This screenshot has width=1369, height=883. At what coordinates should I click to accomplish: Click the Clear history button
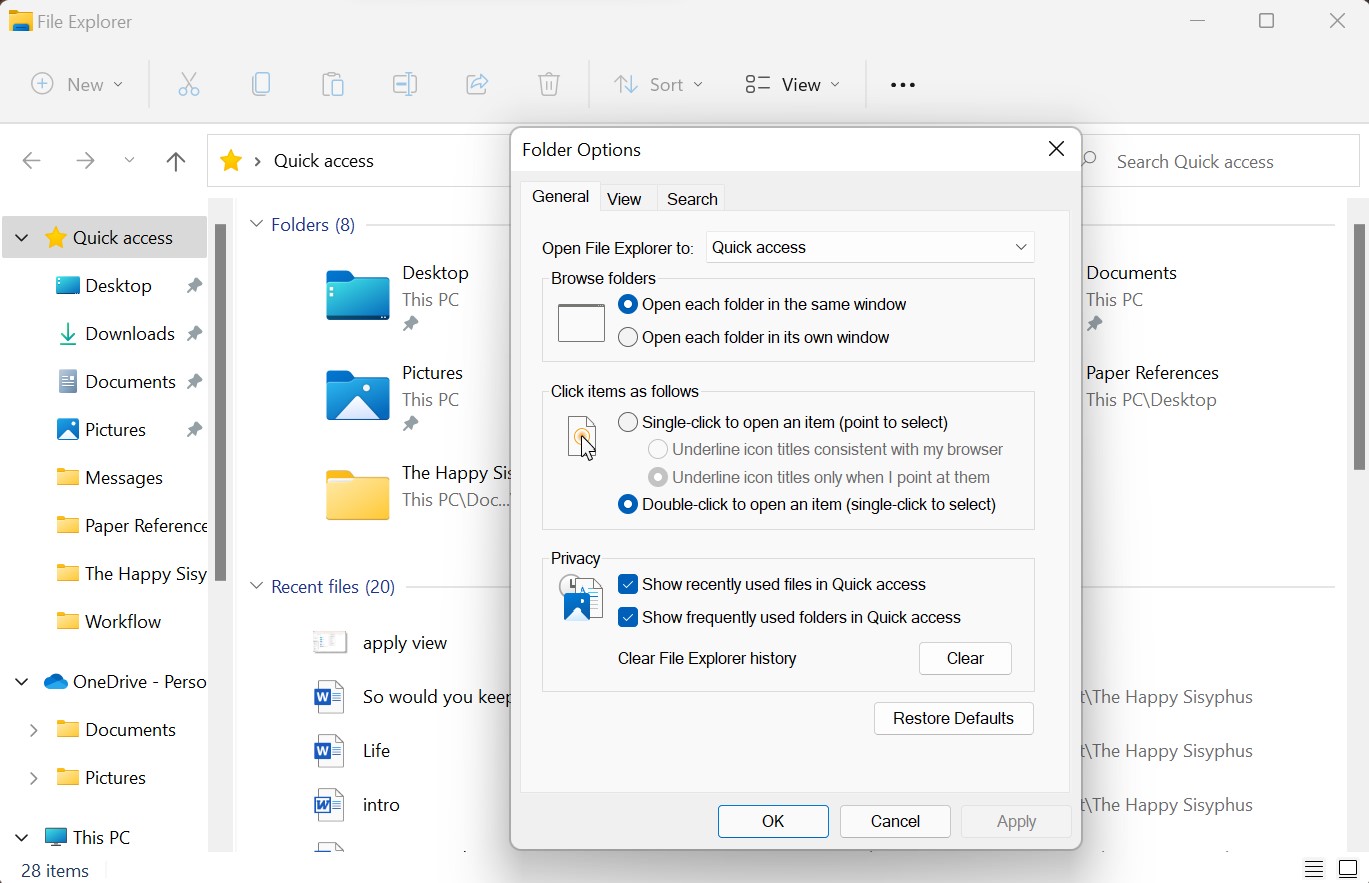pyautogui.click(x=965, y=659)
